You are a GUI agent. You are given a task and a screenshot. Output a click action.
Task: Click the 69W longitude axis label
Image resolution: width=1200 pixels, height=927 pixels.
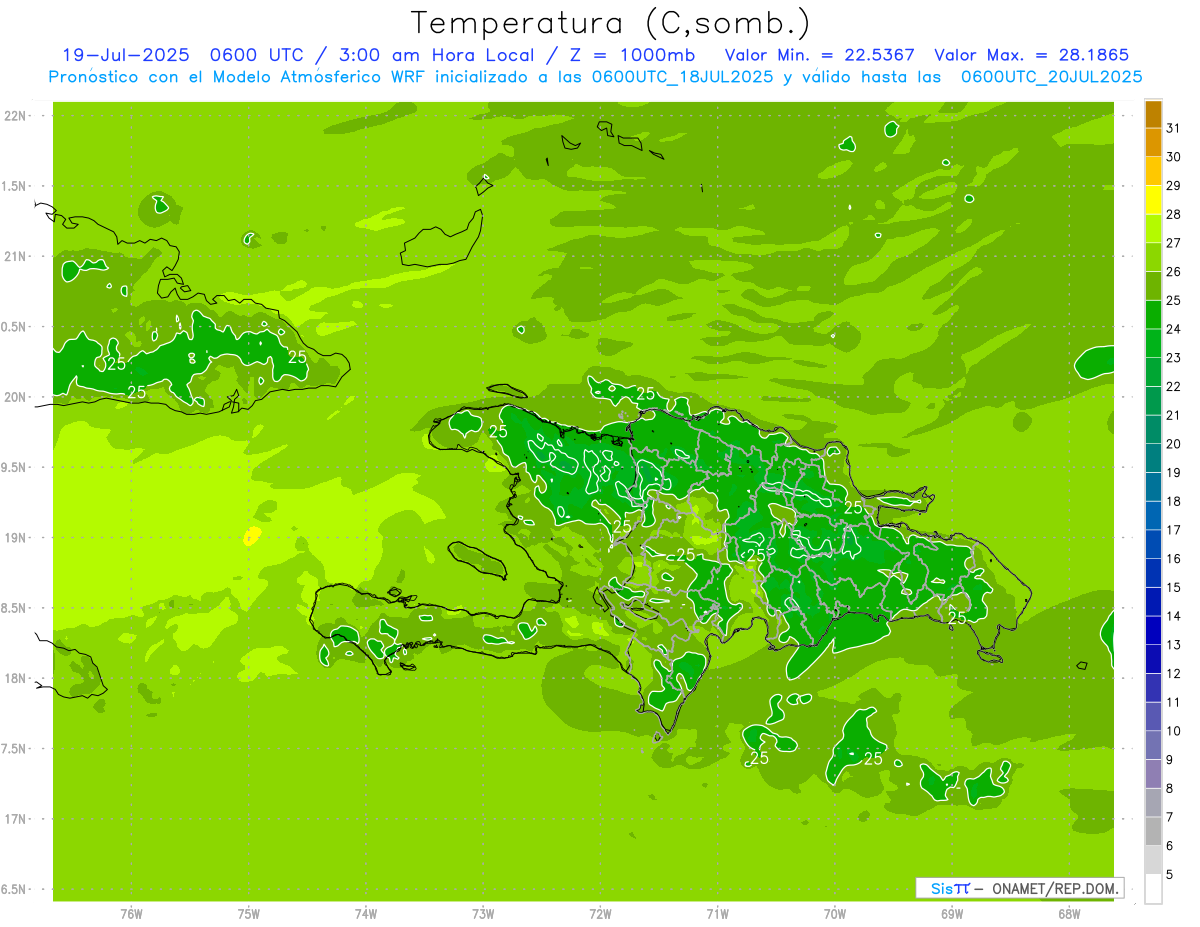tap(952, 913)
